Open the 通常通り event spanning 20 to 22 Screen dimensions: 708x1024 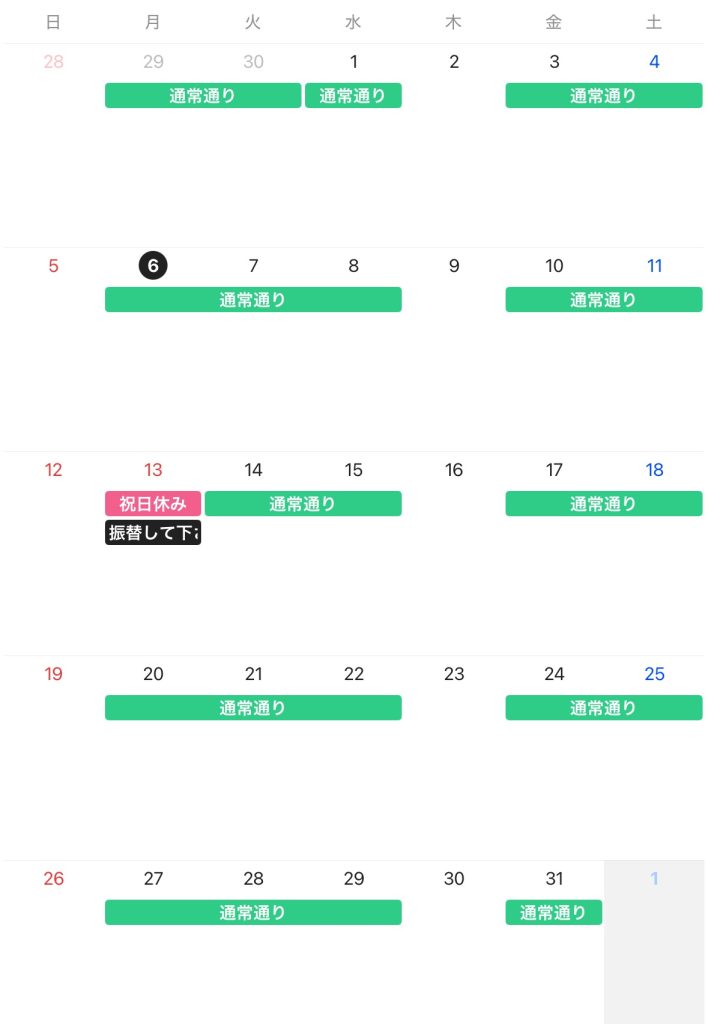coord(253,708)
